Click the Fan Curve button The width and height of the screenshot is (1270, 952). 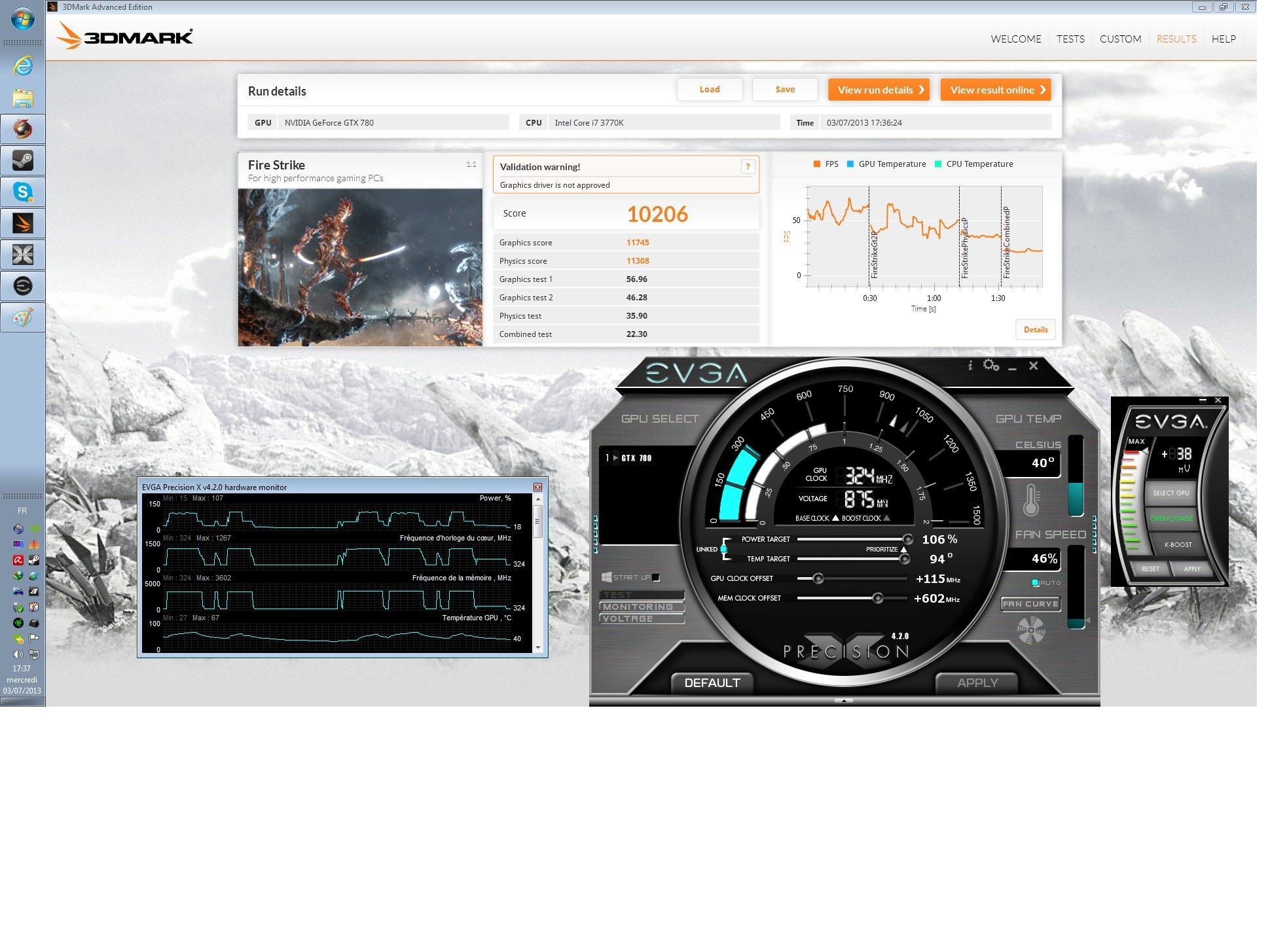point(1030,604)
